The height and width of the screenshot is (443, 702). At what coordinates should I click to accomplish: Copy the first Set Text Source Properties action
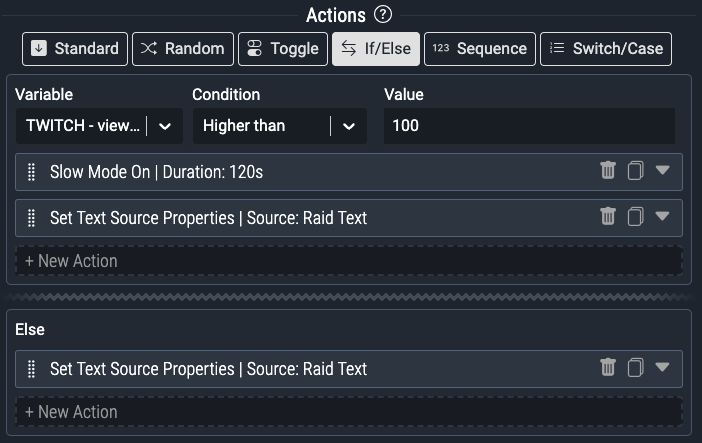[x=635, y=217]
